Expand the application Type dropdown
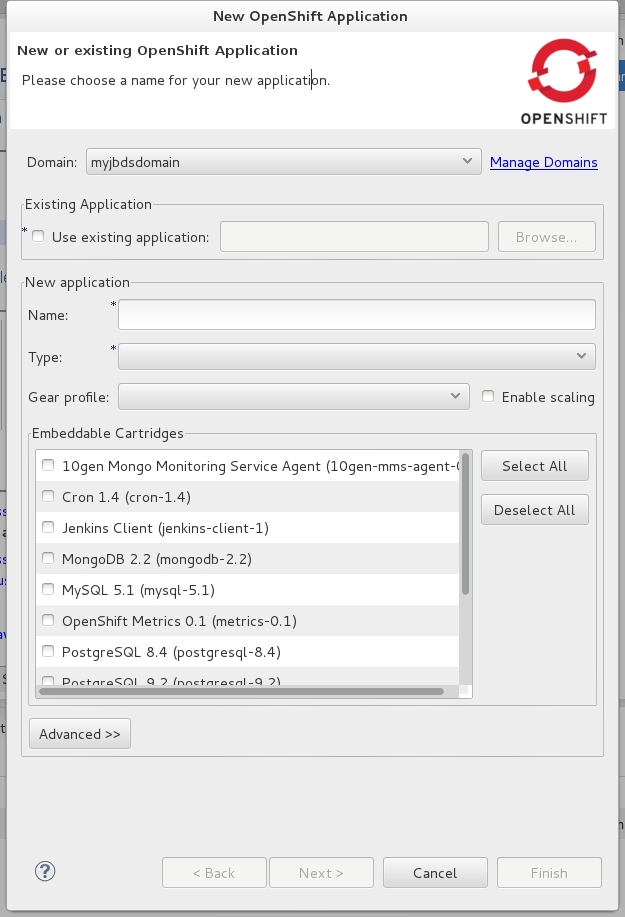625x917 pixels. 357,357
